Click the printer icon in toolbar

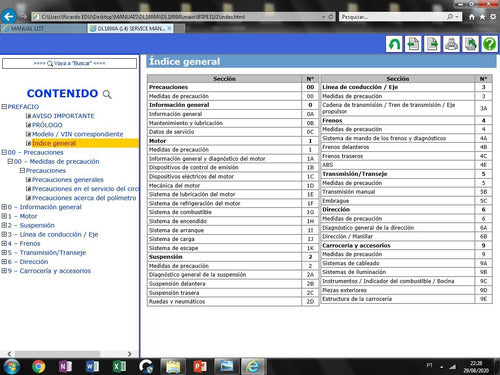451,44
